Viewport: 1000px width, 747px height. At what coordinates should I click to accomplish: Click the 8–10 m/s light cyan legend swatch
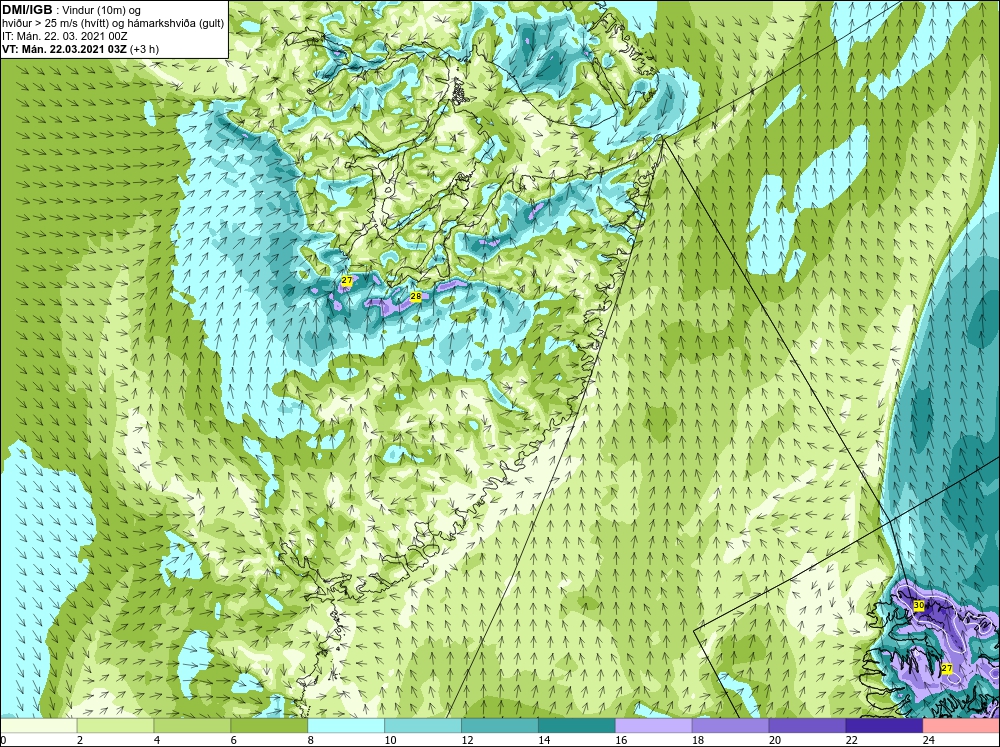[x=346, y=726]
